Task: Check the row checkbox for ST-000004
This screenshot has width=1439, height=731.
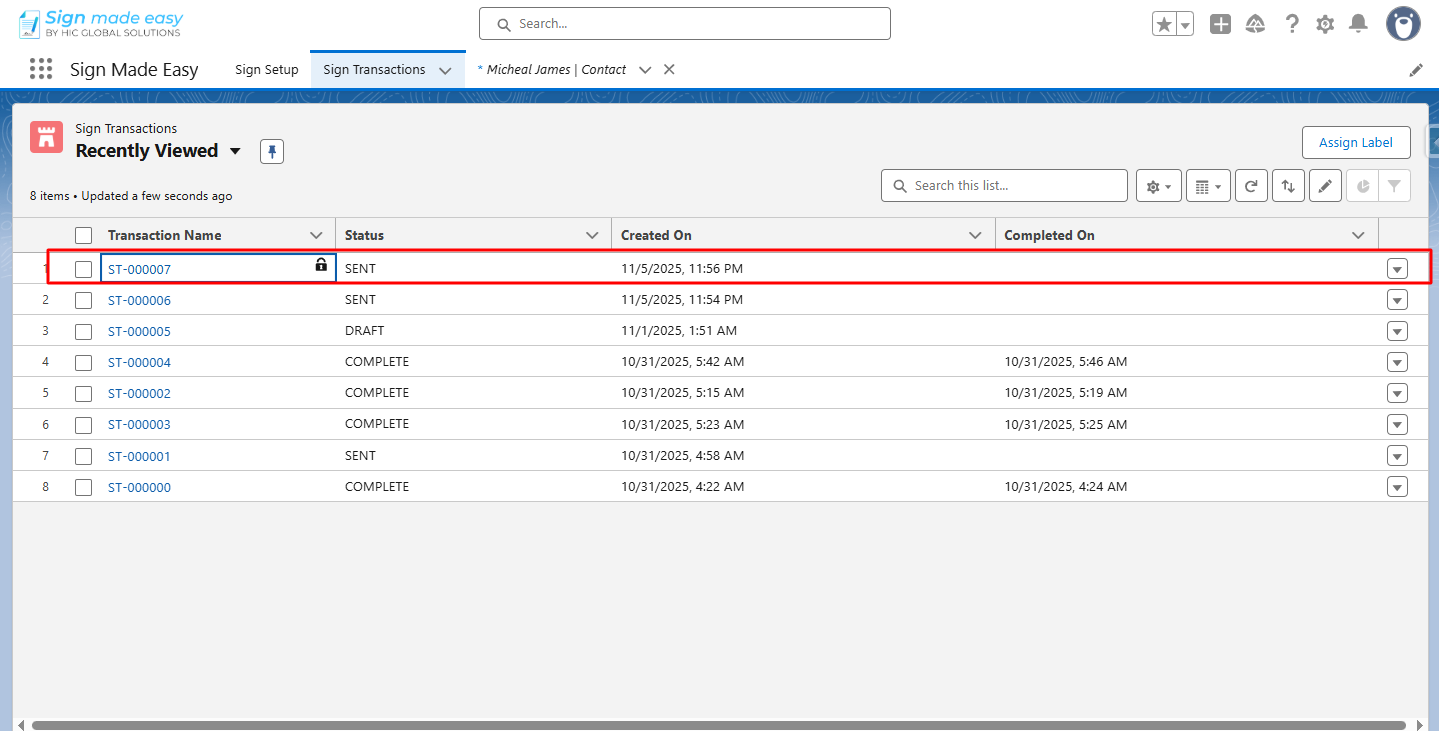Action: (84, 362)
